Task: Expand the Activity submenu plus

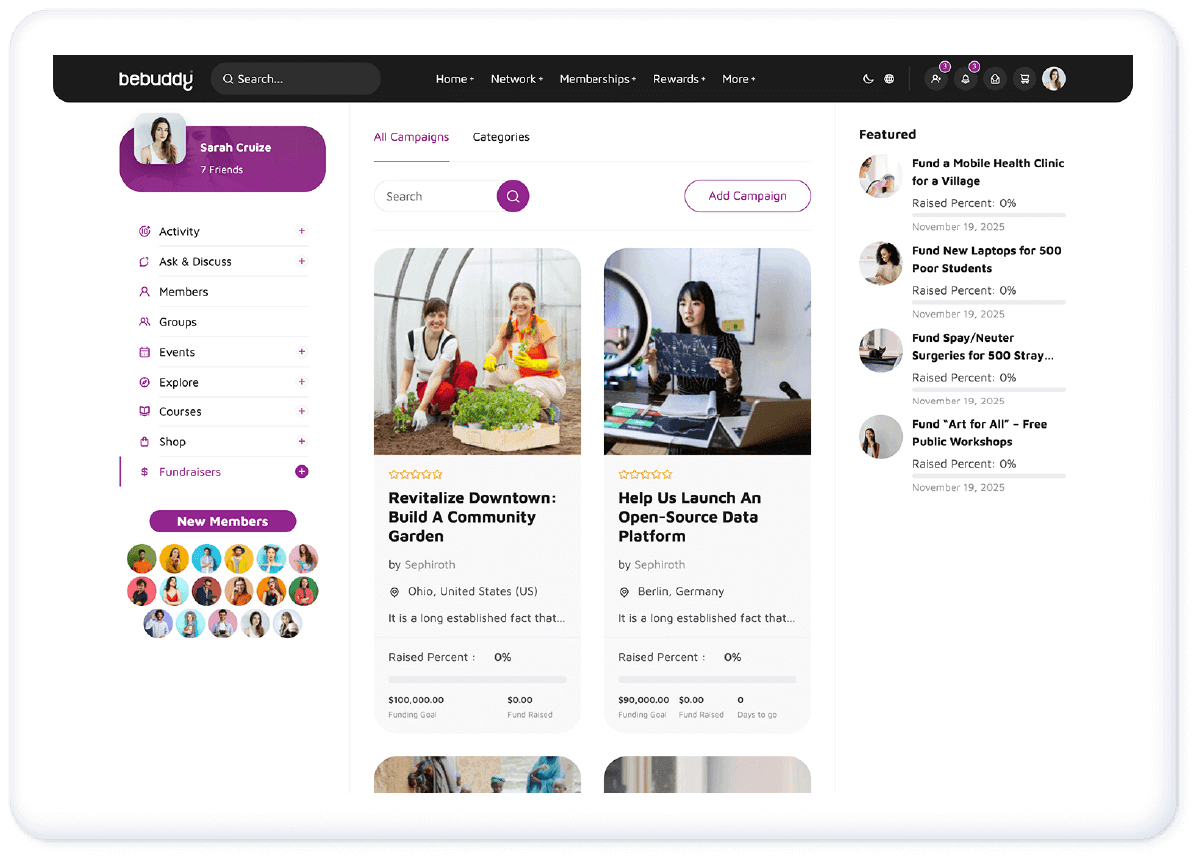Action: tap(302, 231)
